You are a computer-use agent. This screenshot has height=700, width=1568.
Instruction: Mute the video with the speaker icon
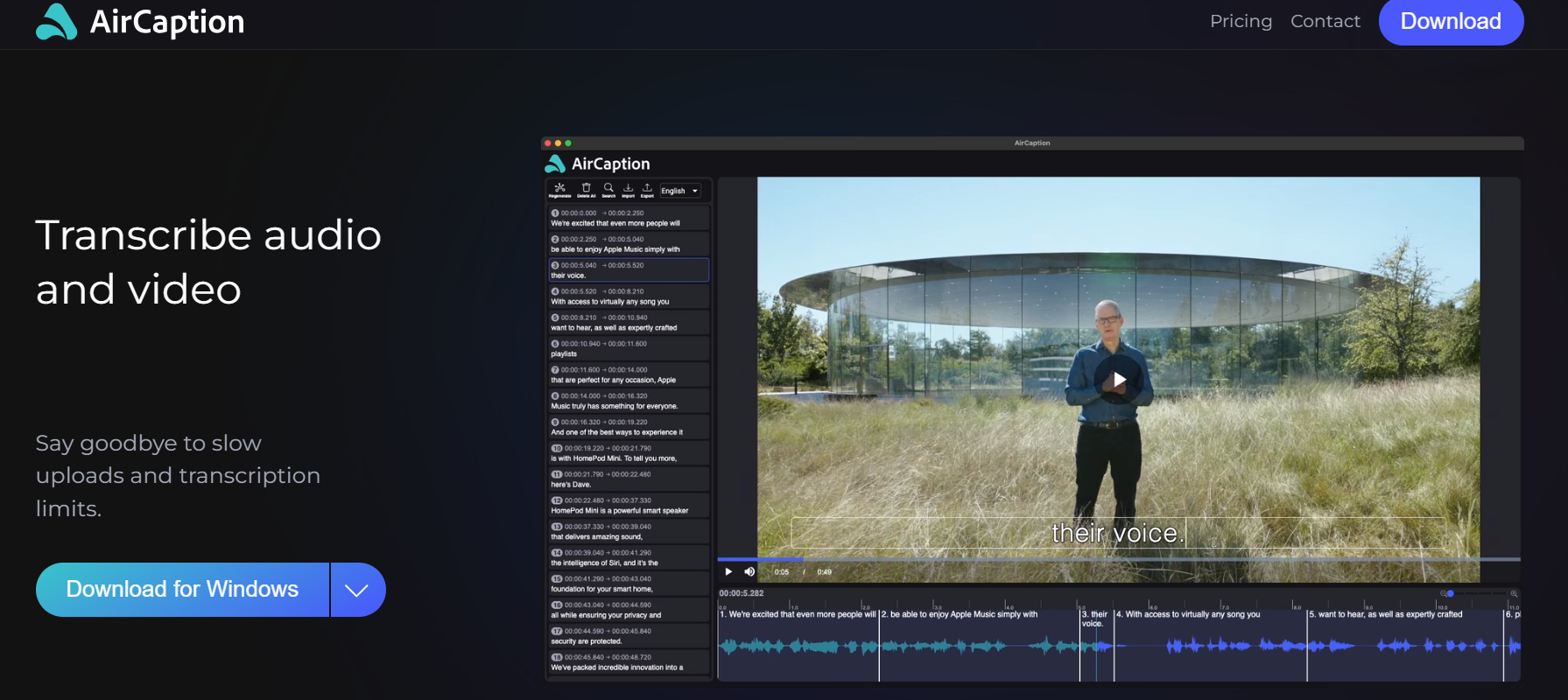pos(749,571)
